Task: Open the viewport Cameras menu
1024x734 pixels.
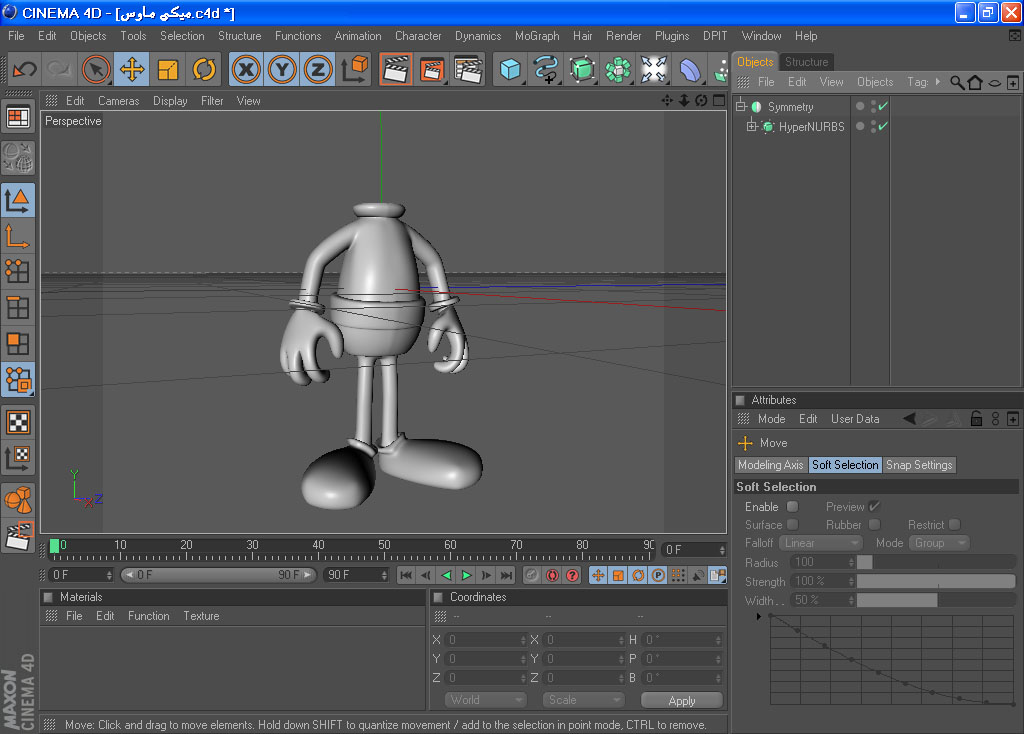Action: (x=118, y=101)
